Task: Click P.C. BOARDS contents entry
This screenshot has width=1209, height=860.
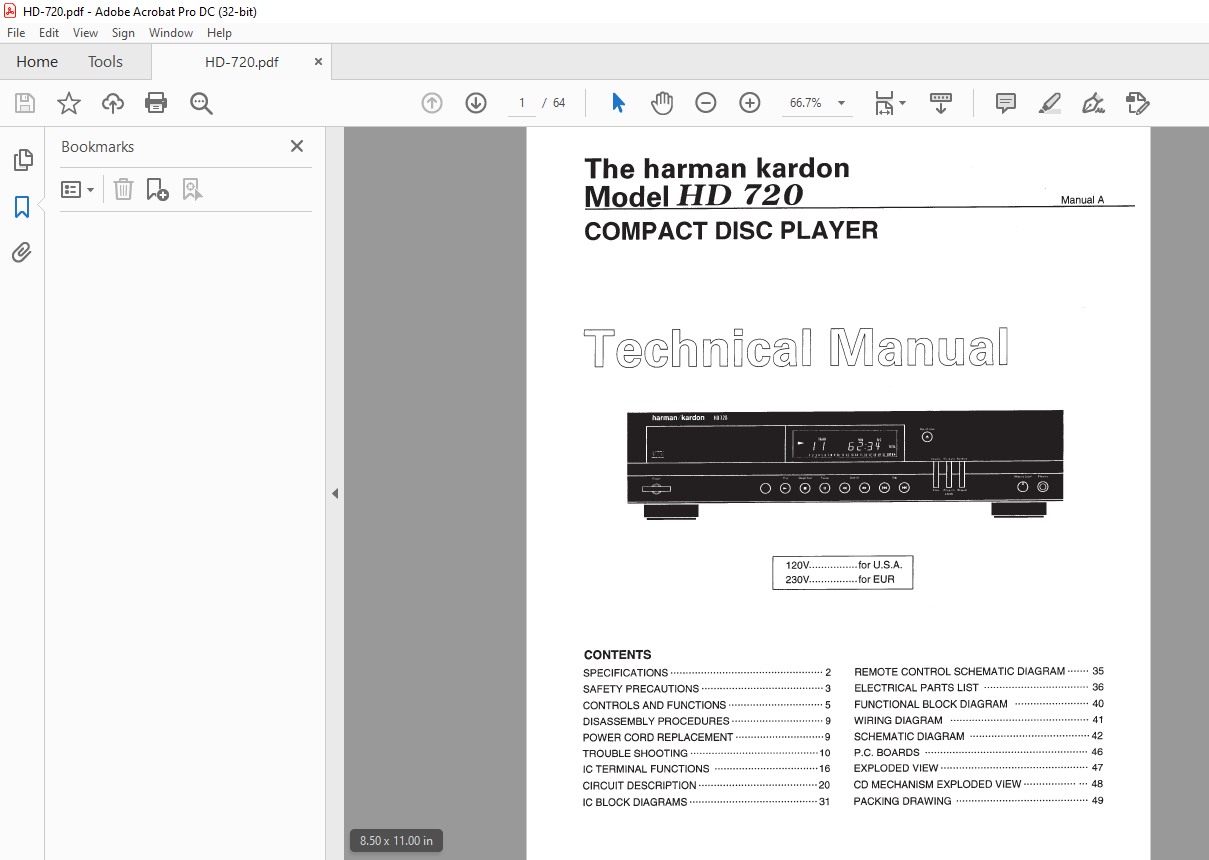Action: point(979,752)
